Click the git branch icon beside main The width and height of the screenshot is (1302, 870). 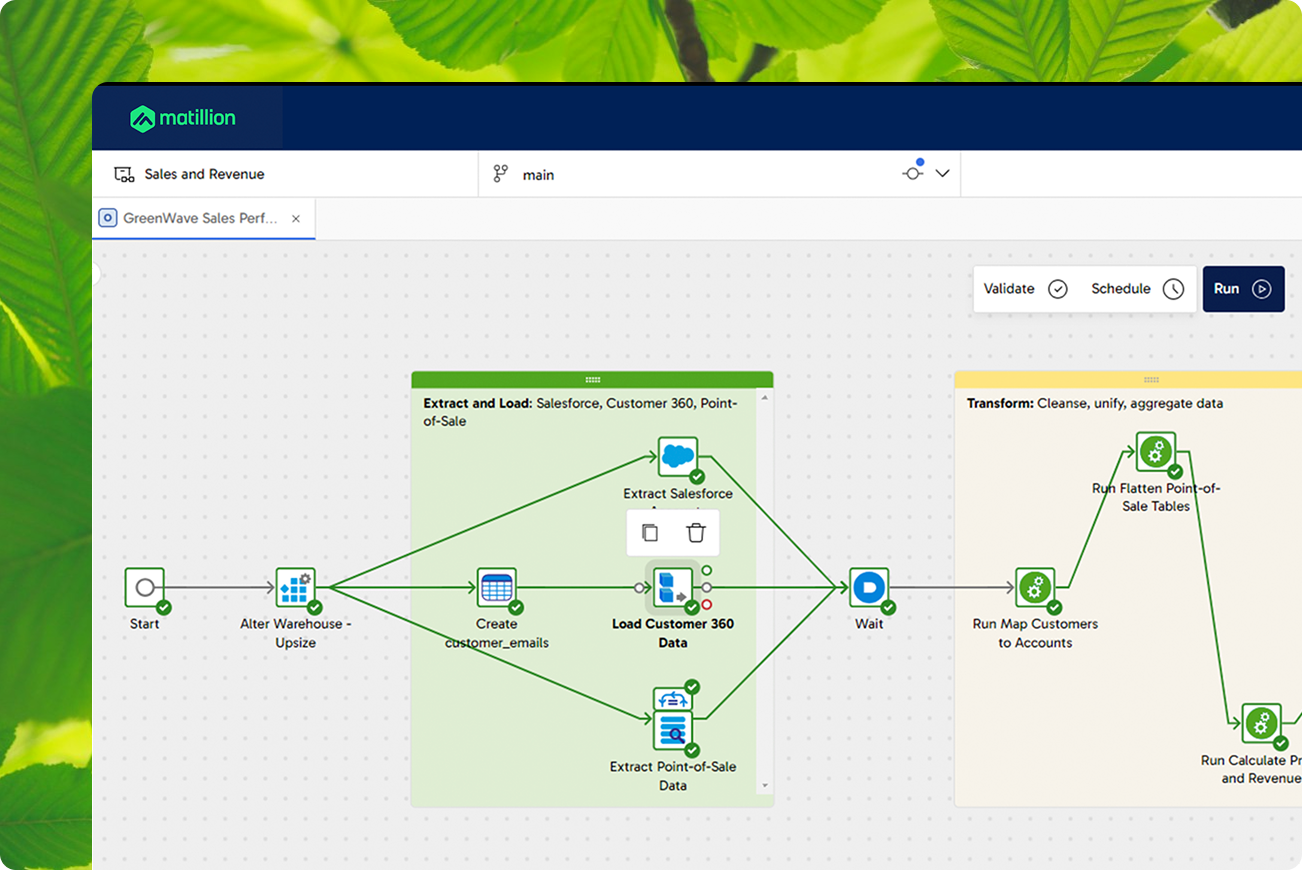tap(501, 174)
